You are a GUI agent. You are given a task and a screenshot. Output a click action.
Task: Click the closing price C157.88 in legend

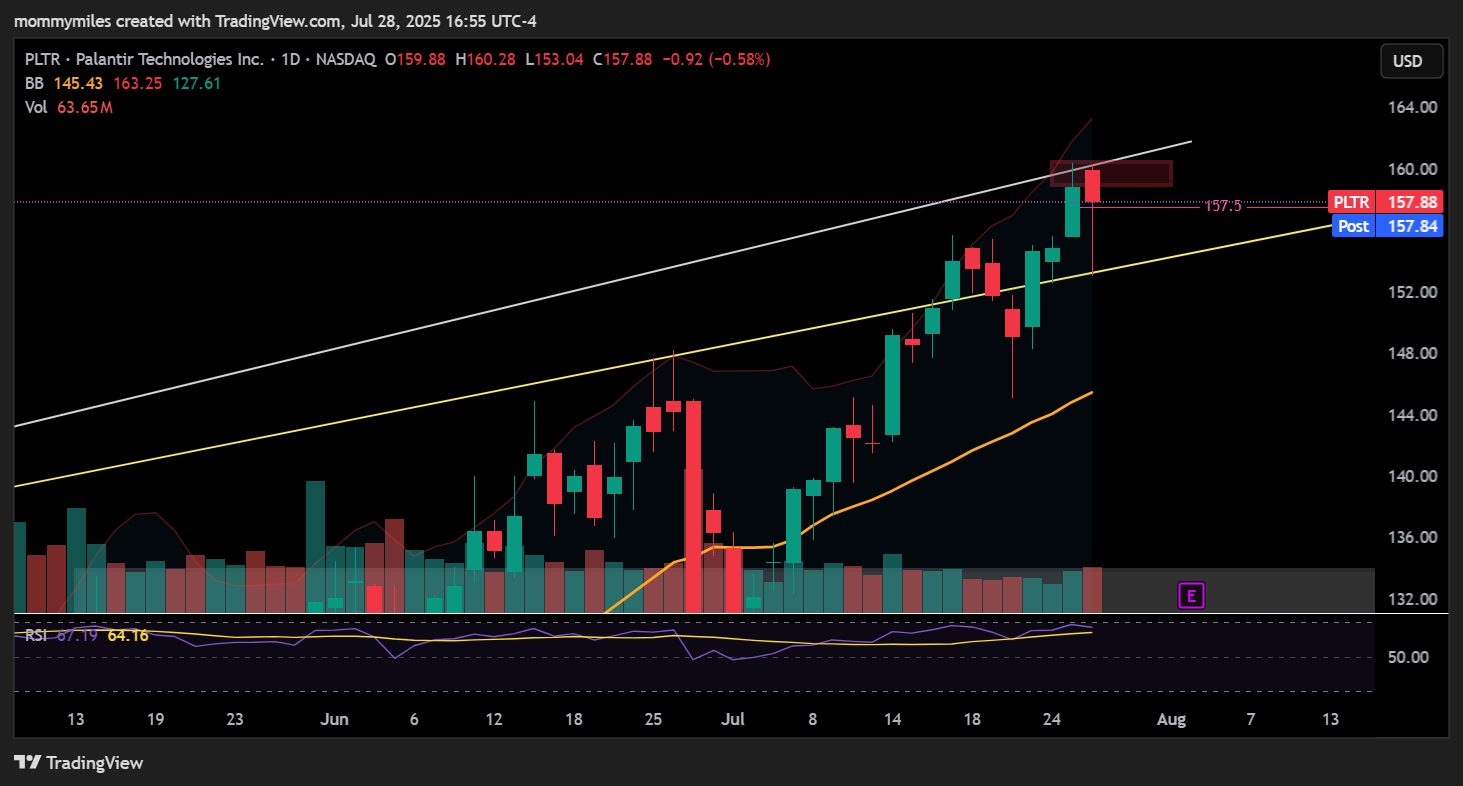tap(622, 60)
